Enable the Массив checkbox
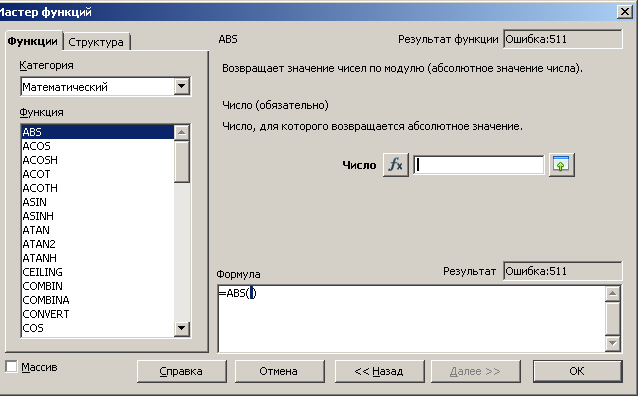The height and width of the screenshot is (396, 638). click(11, 367)
